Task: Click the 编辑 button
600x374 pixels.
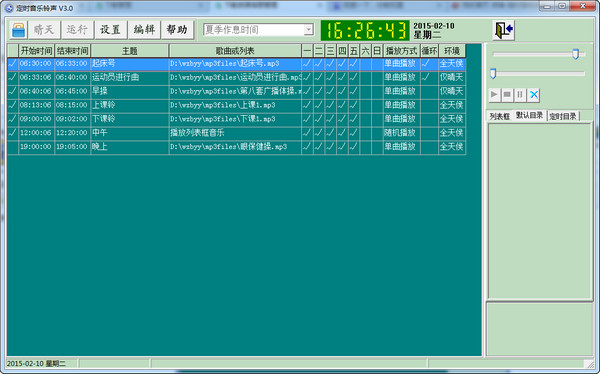Action: click(x=144, y=30)
